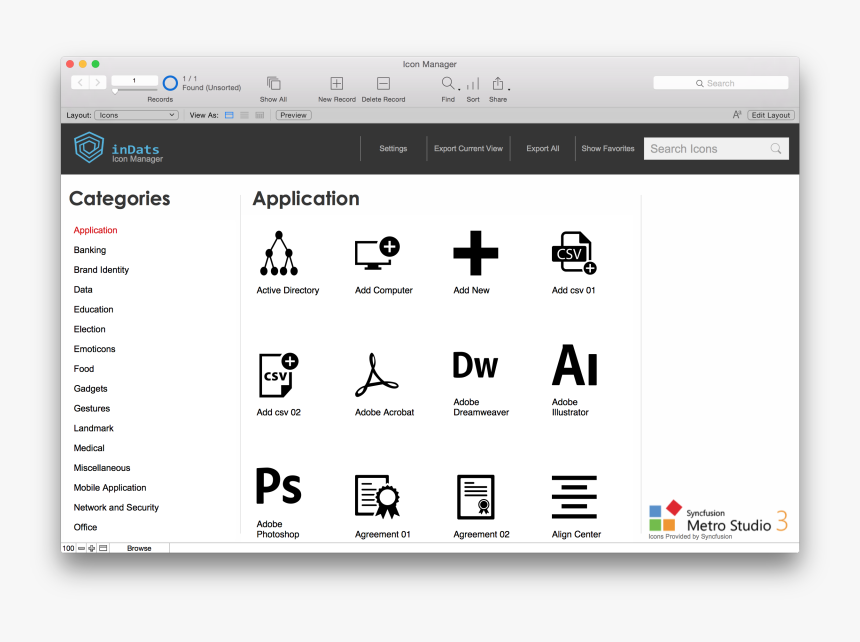Click the text formatting bar icon
This screenshot has width=860, height=642.
click(x=737, y=115)
